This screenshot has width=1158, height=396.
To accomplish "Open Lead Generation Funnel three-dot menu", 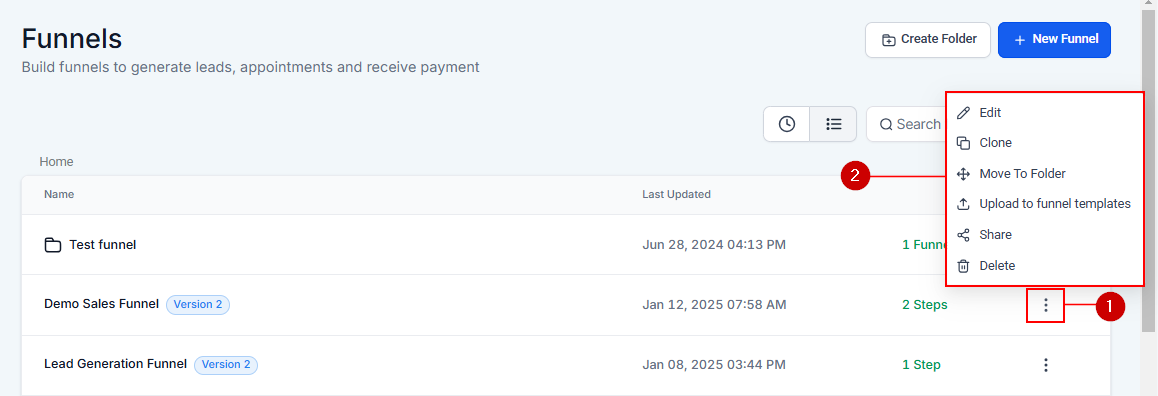I will click(x=1046, y=365).
